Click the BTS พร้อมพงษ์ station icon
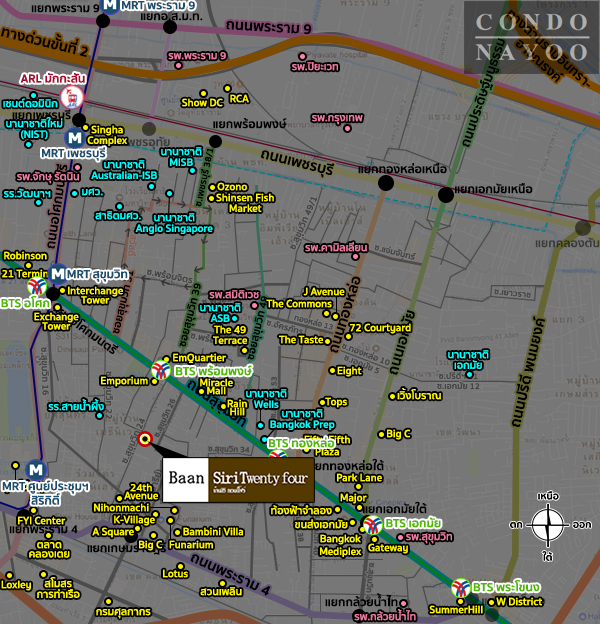Screen dimensions: 600x624 pyautogui.click(x=161, y=370)
